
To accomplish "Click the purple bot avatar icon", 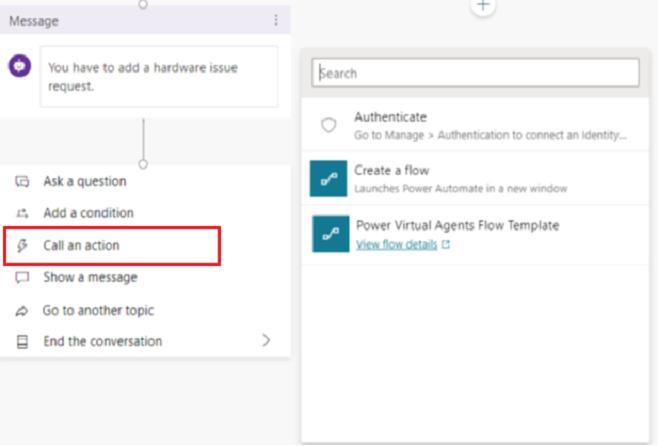I will 20,66.
